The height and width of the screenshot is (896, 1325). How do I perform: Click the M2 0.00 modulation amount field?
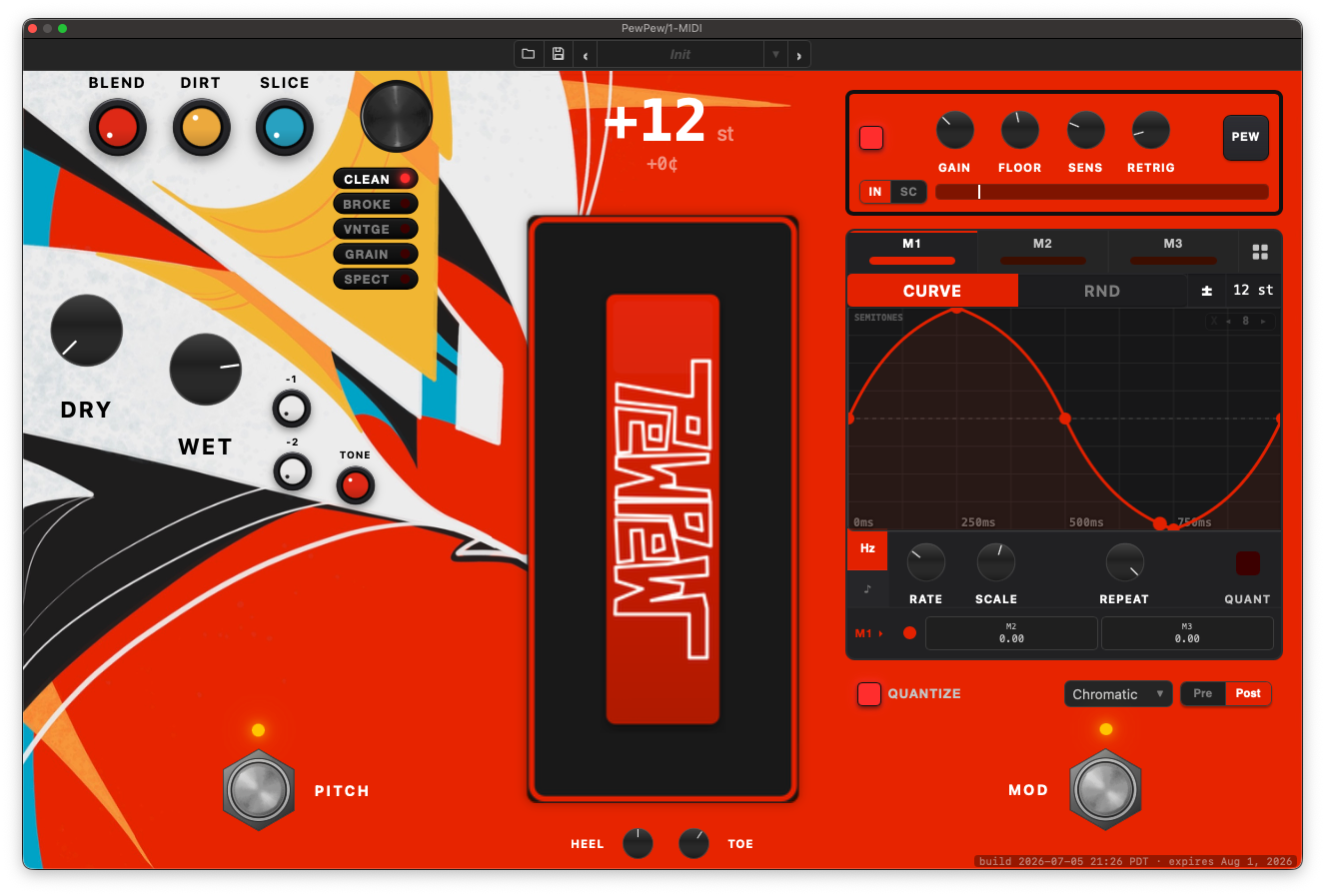tap(1011, 633)
